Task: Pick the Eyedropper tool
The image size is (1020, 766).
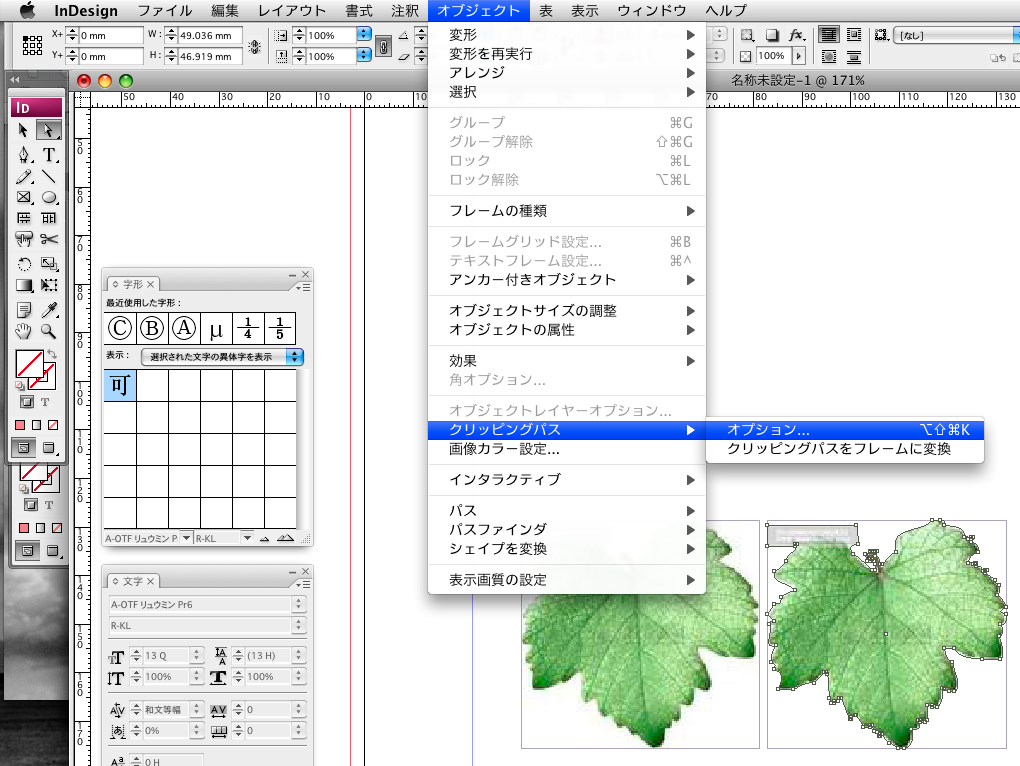Action: pyautogui.click(x=48, y=311)
